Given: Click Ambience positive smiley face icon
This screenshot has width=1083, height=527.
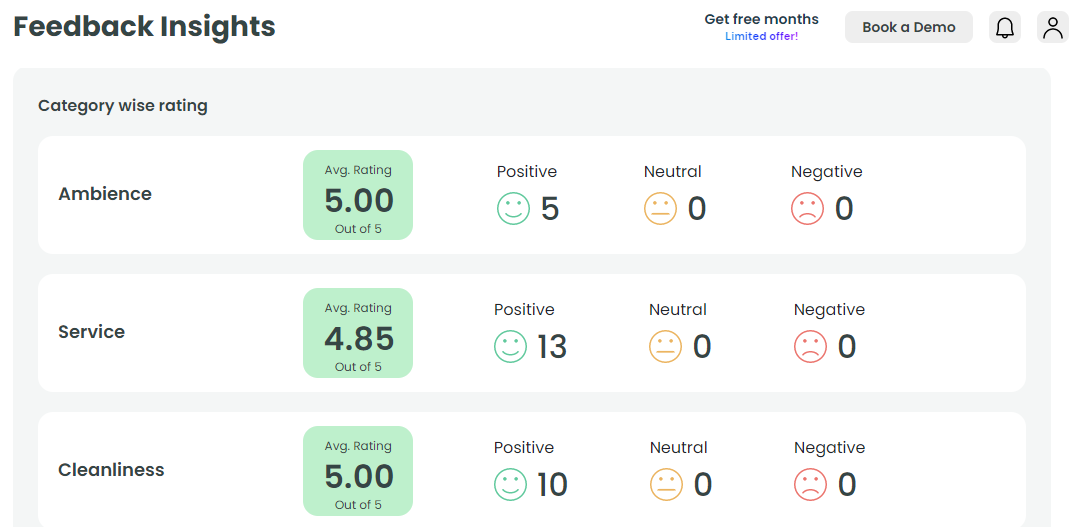Looking at the screenshot, I should [x=513, y=209].
